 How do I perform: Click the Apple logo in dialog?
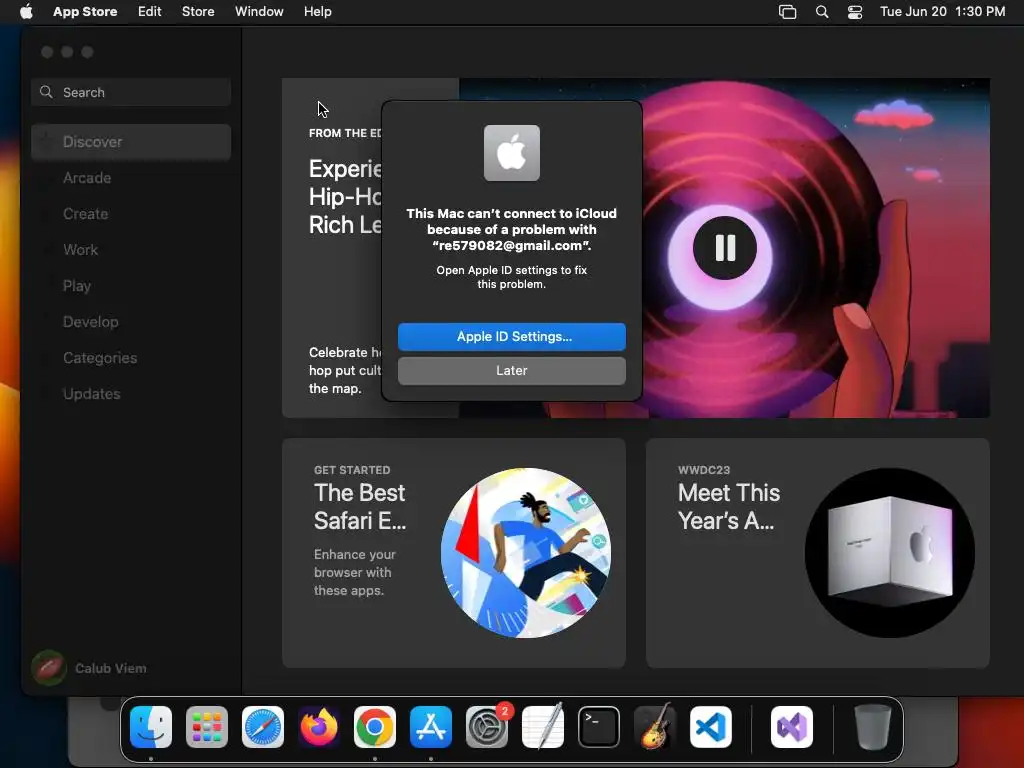click(x=511, y=153)
